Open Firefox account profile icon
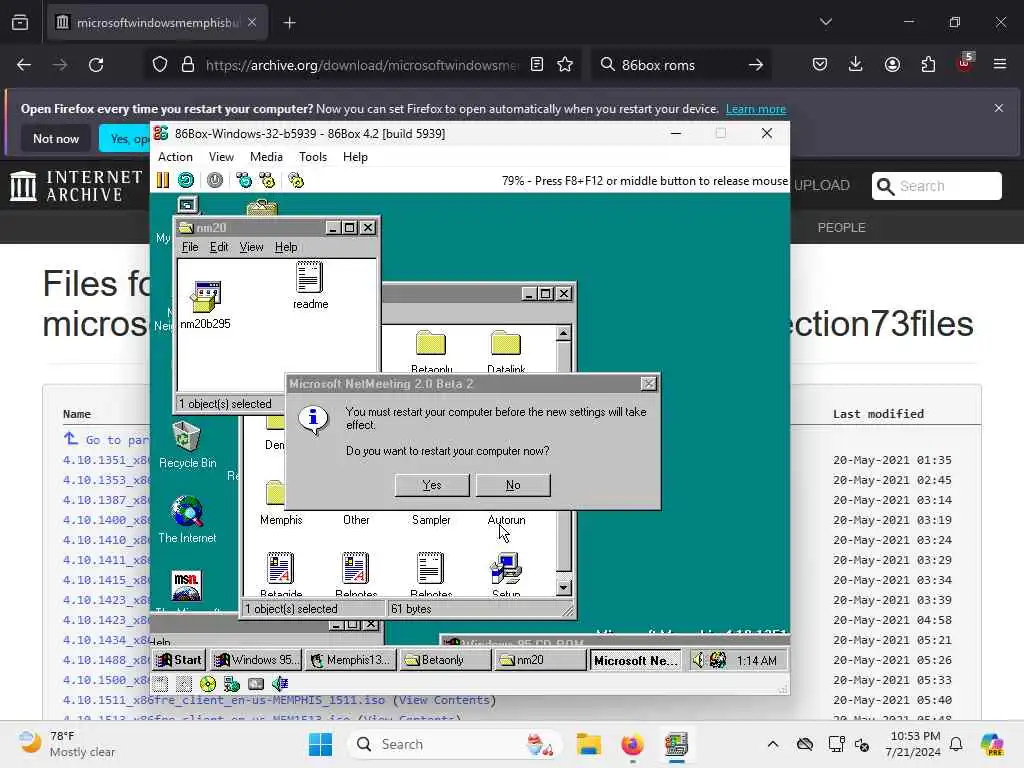 click(892, 65)
